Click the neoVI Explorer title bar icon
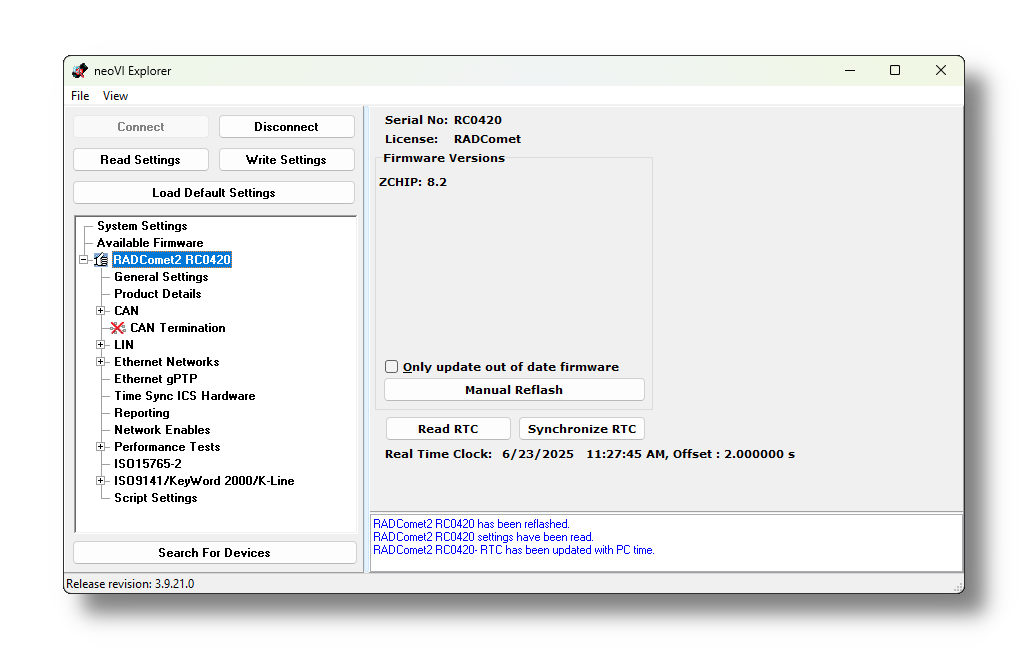The width and height of the screenshot is (1032, 648). click(x=80, y=70)
